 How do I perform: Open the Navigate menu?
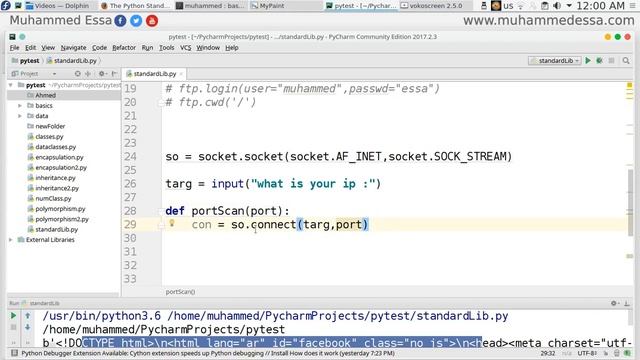point(73,48)
